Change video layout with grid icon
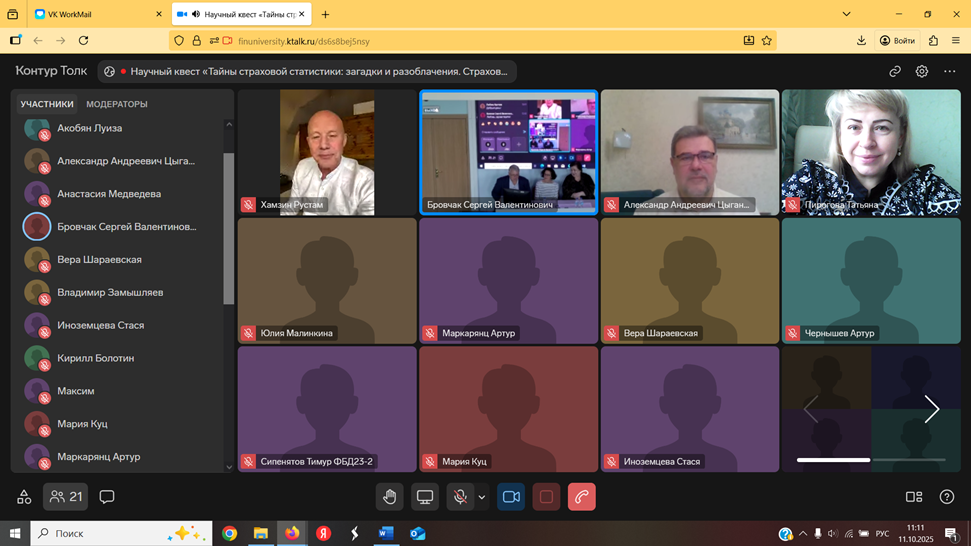This screenshot has height=546, width=971. click(x=913, y=497)
